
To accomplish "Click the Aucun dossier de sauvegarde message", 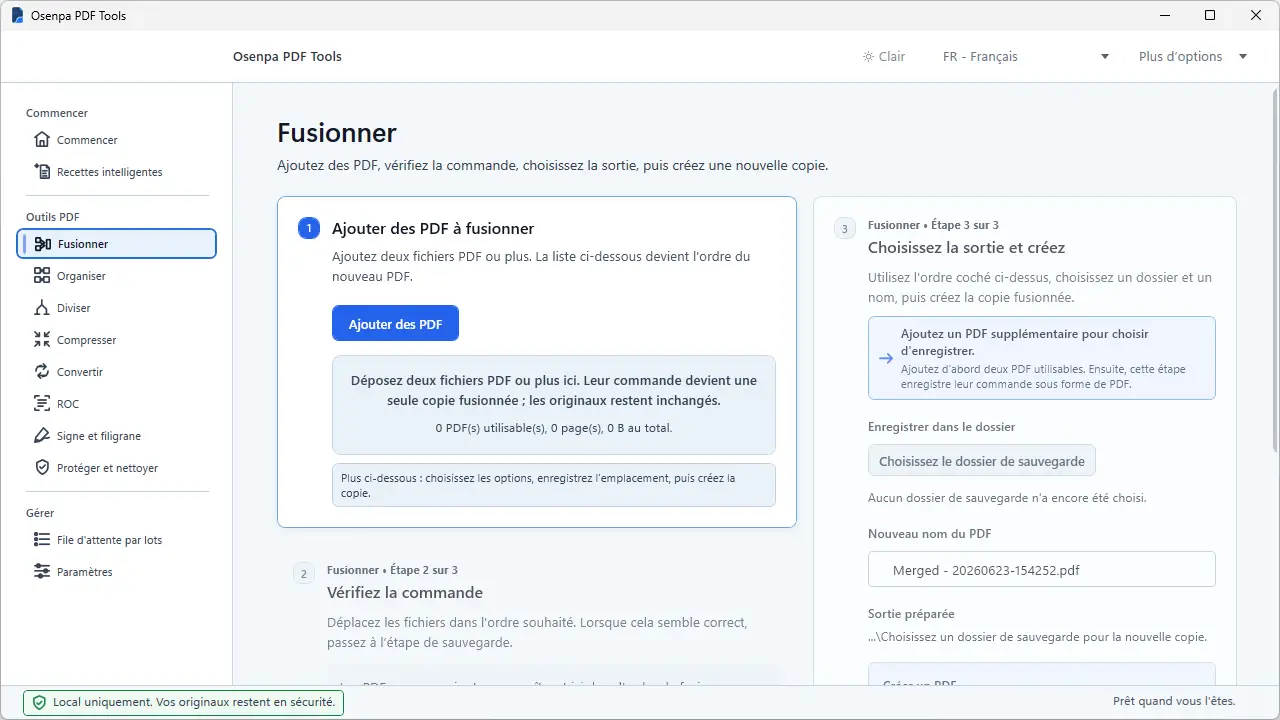I will pos(1007,498).
